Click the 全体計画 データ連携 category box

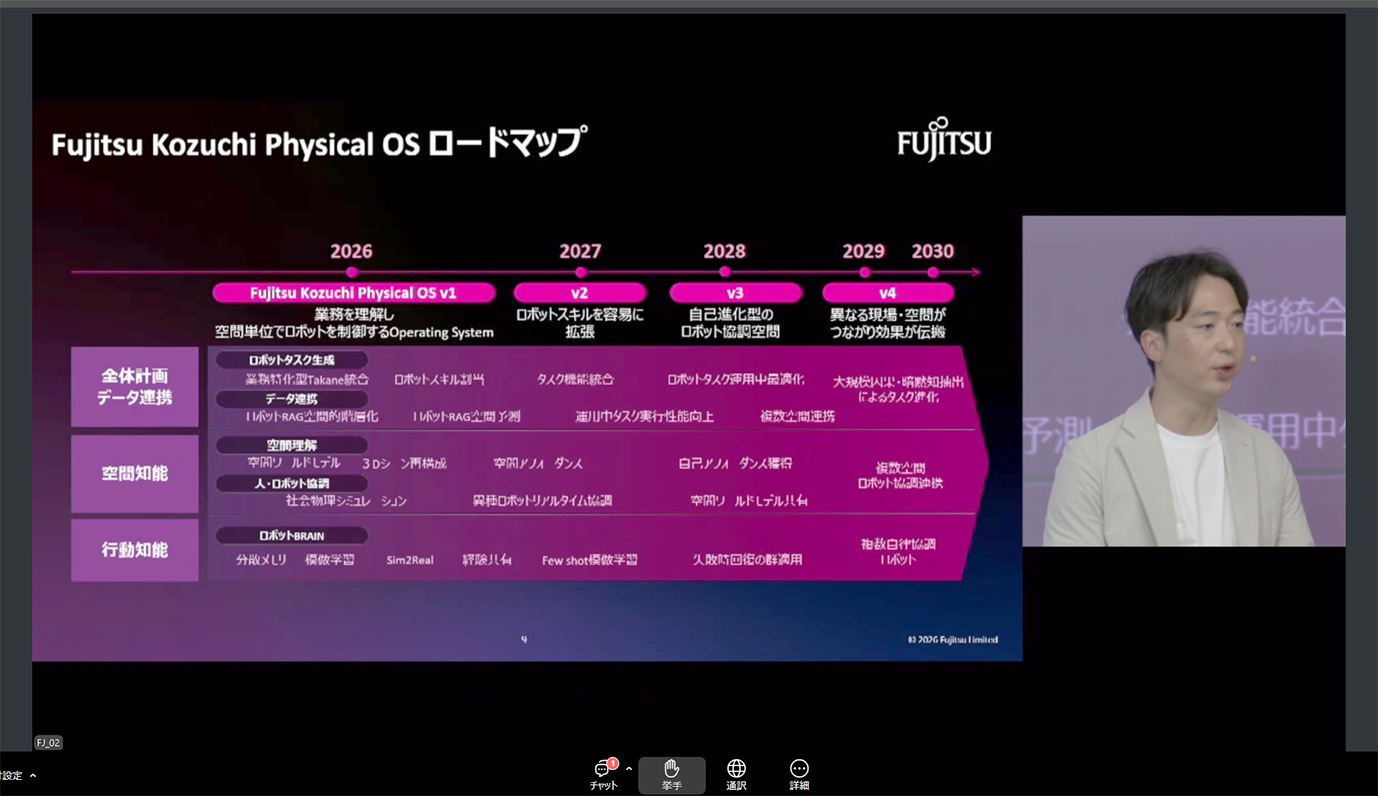click(x=135, y=387)
